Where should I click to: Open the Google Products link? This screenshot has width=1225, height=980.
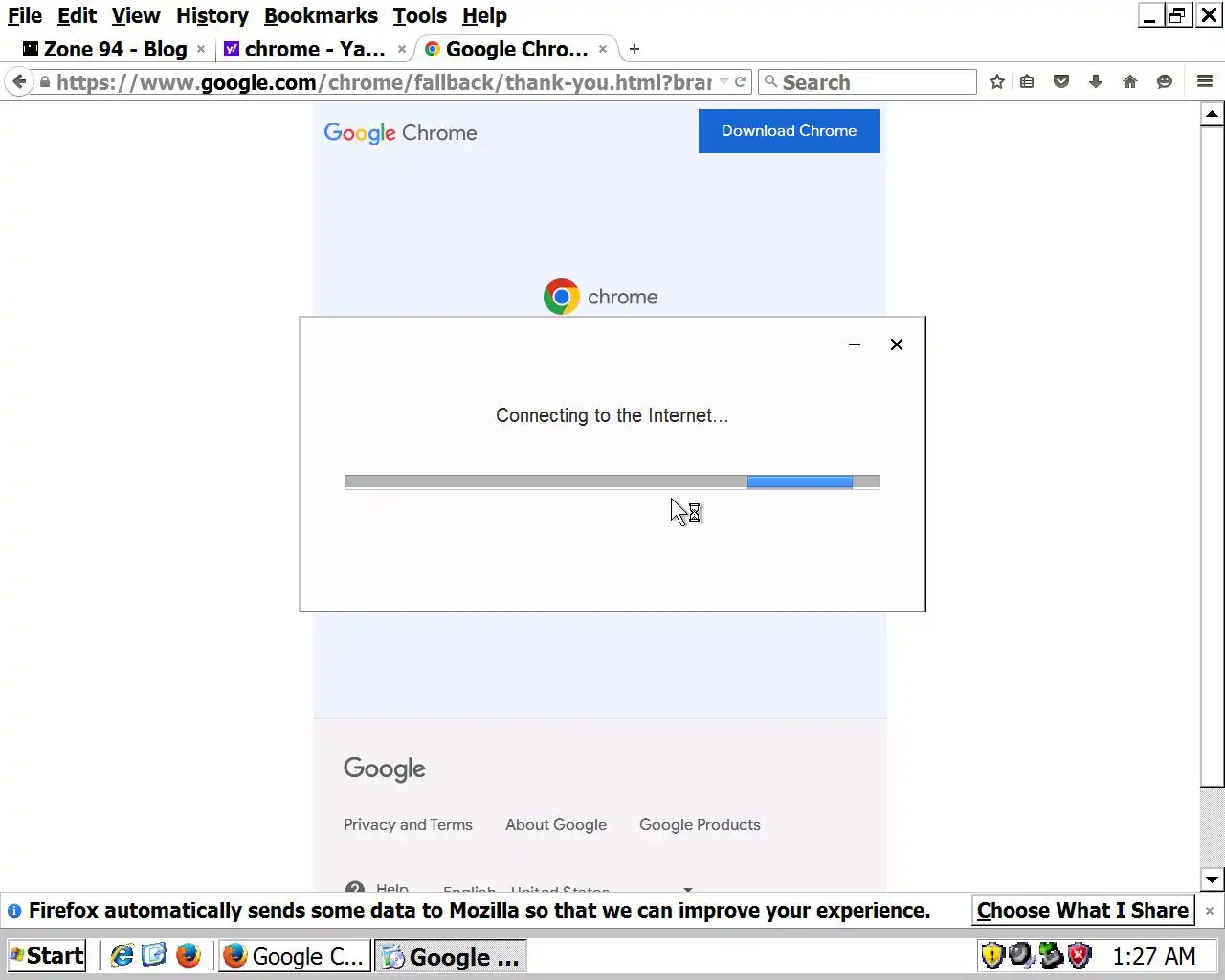tap(700, 825)
